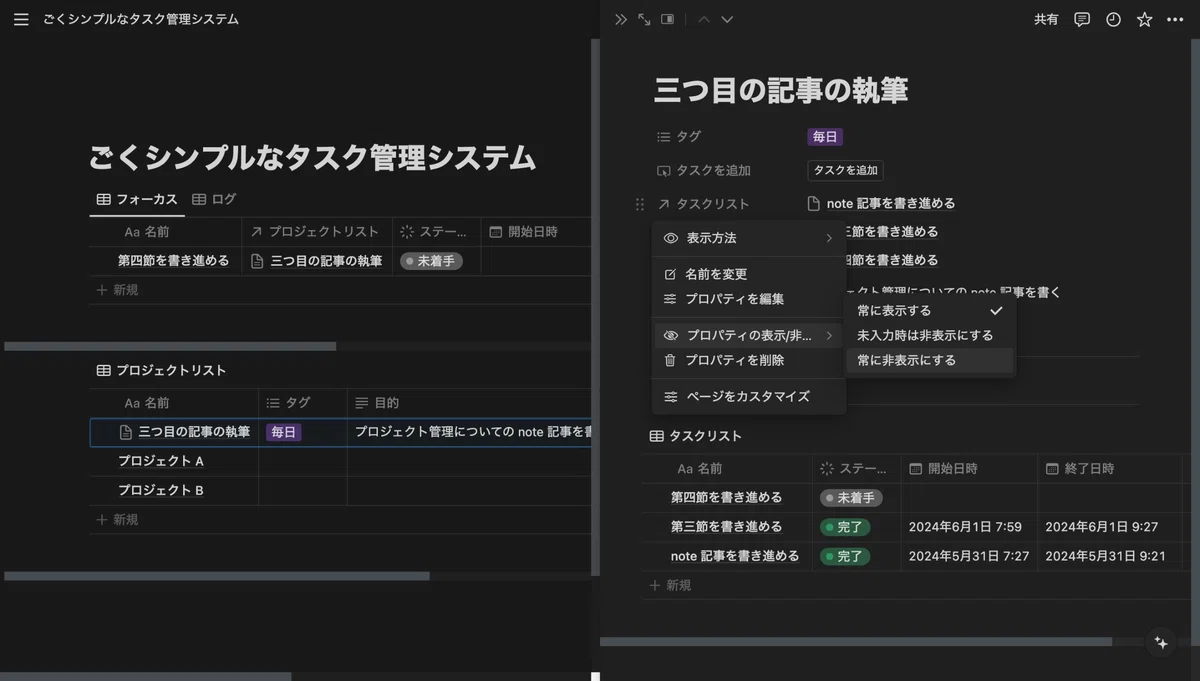
Task: Choose 名前を変更 from context menu
Action: pos(748,274)
